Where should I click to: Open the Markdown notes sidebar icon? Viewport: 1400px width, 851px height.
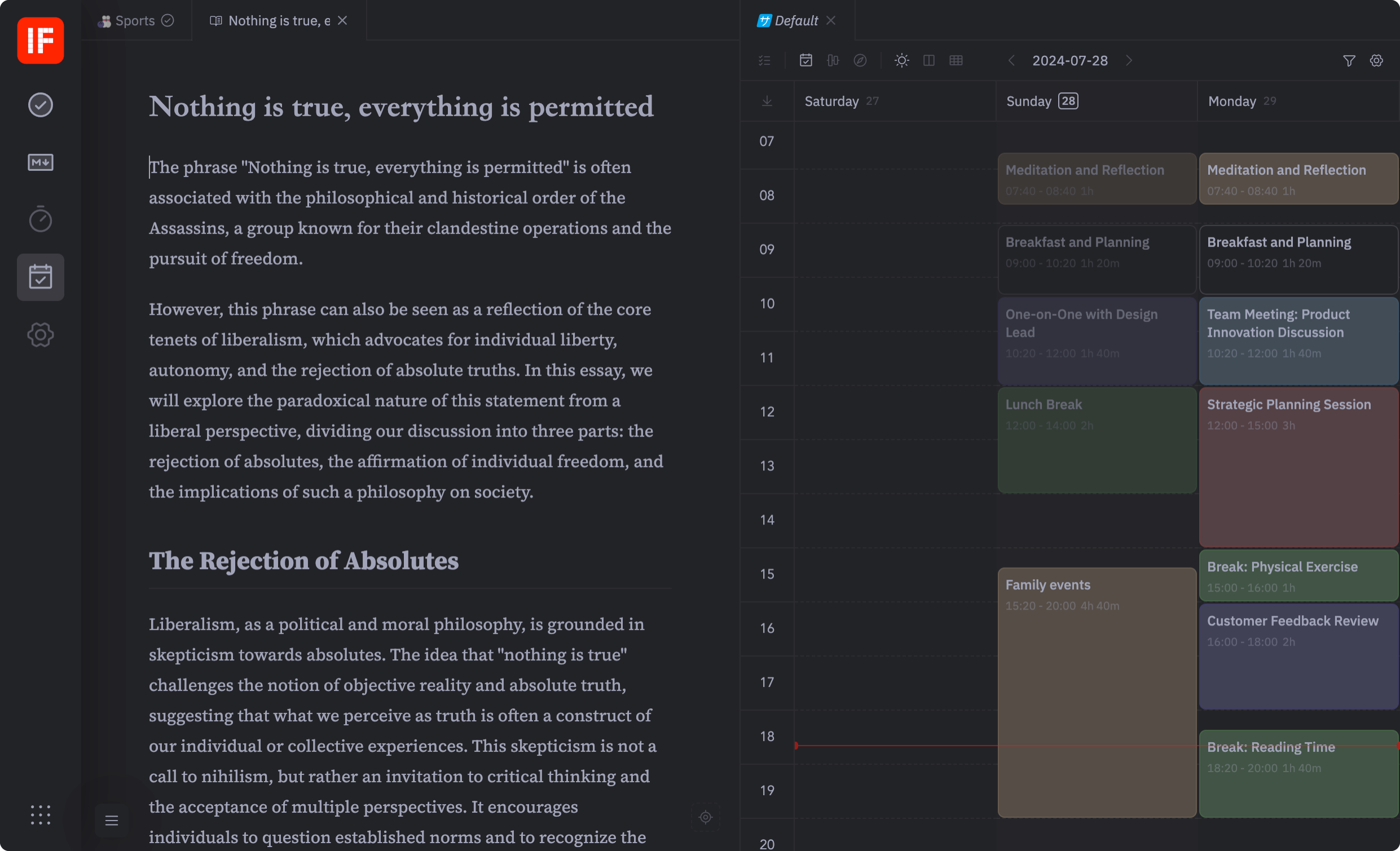click(41, 162)
